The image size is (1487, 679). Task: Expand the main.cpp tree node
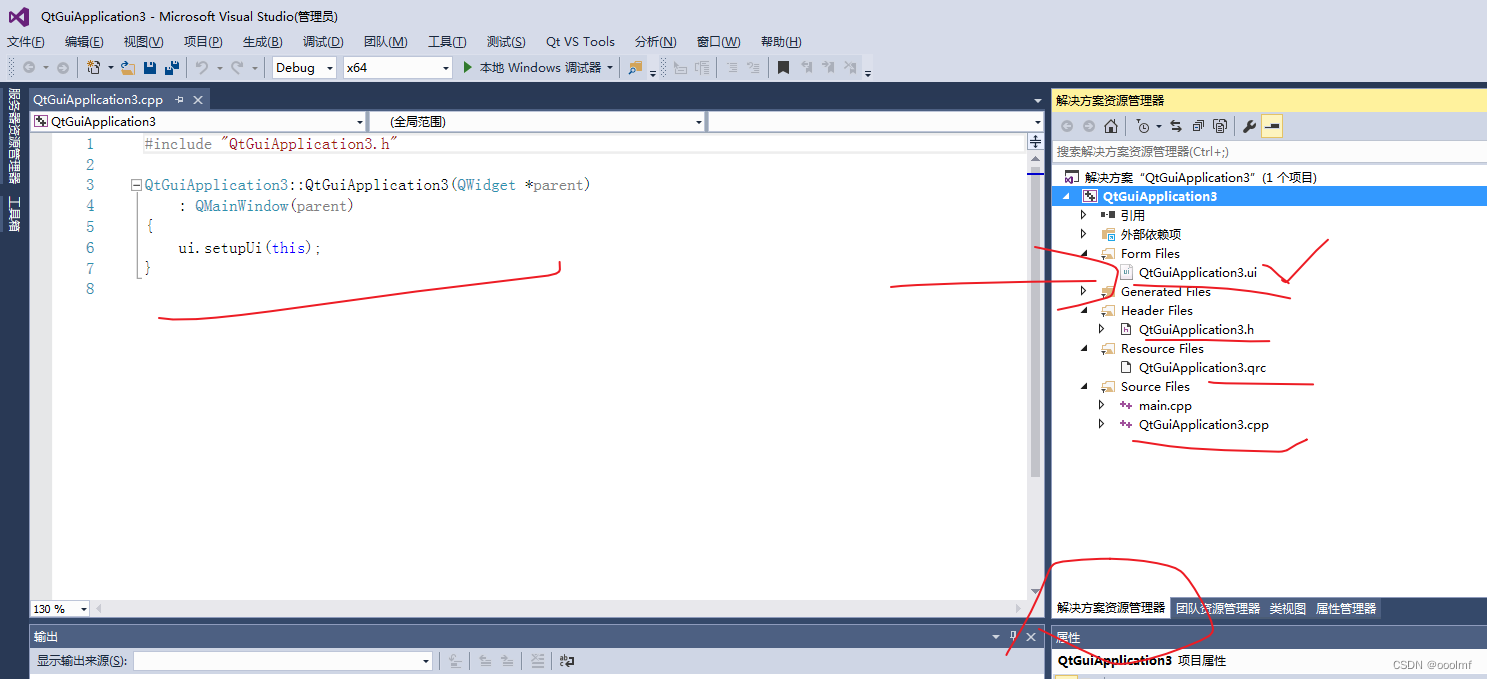click(1102, 405)
